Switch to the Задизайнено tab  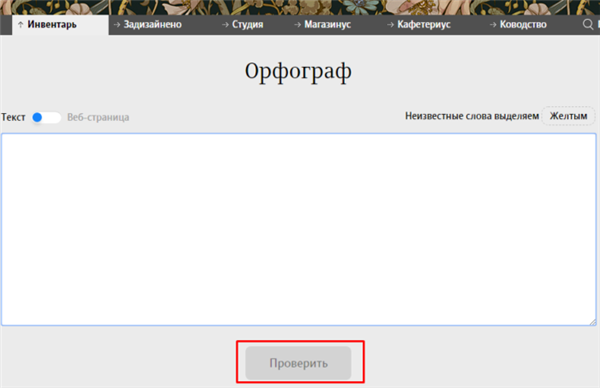pos(152,24)
